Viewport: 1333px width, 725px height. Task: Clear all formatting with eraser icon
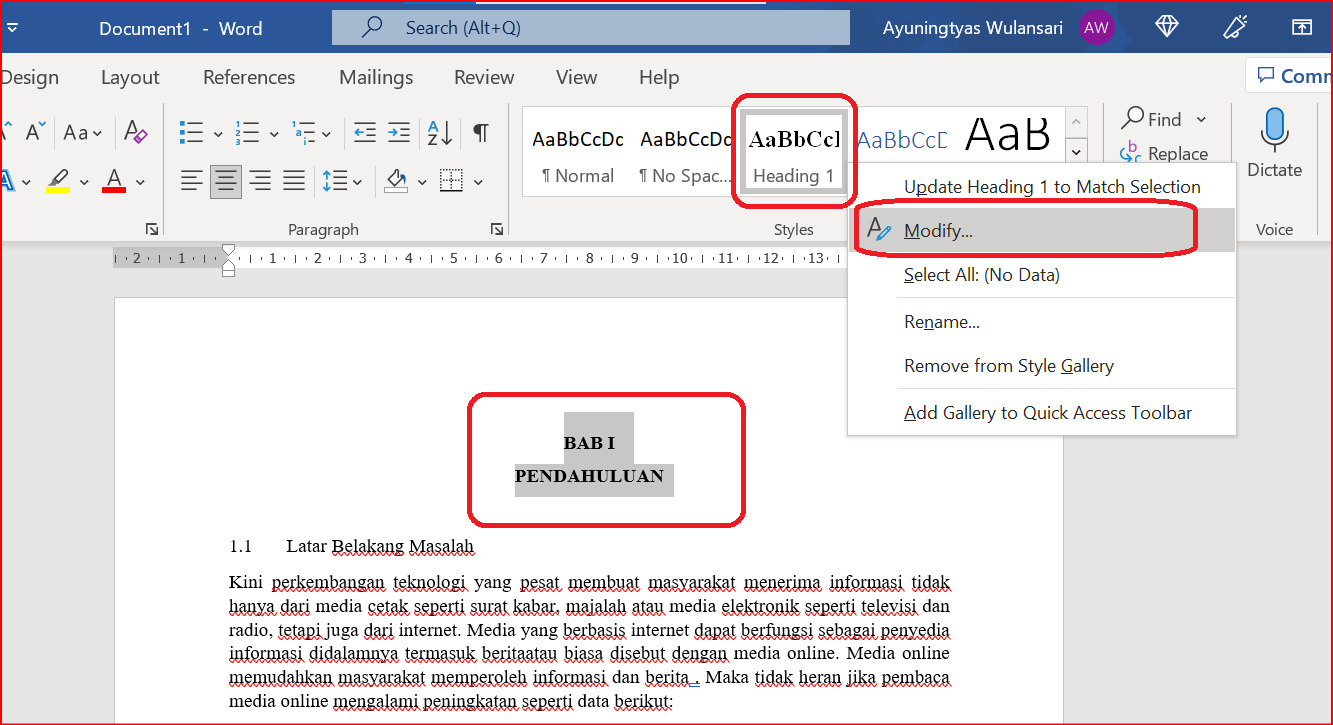pos(135,132)
